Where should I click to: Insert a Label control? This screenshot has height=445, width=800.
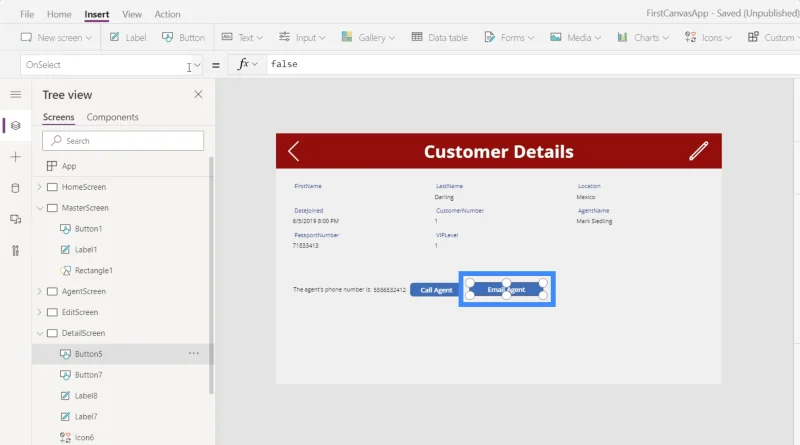(x=128, y=37)
